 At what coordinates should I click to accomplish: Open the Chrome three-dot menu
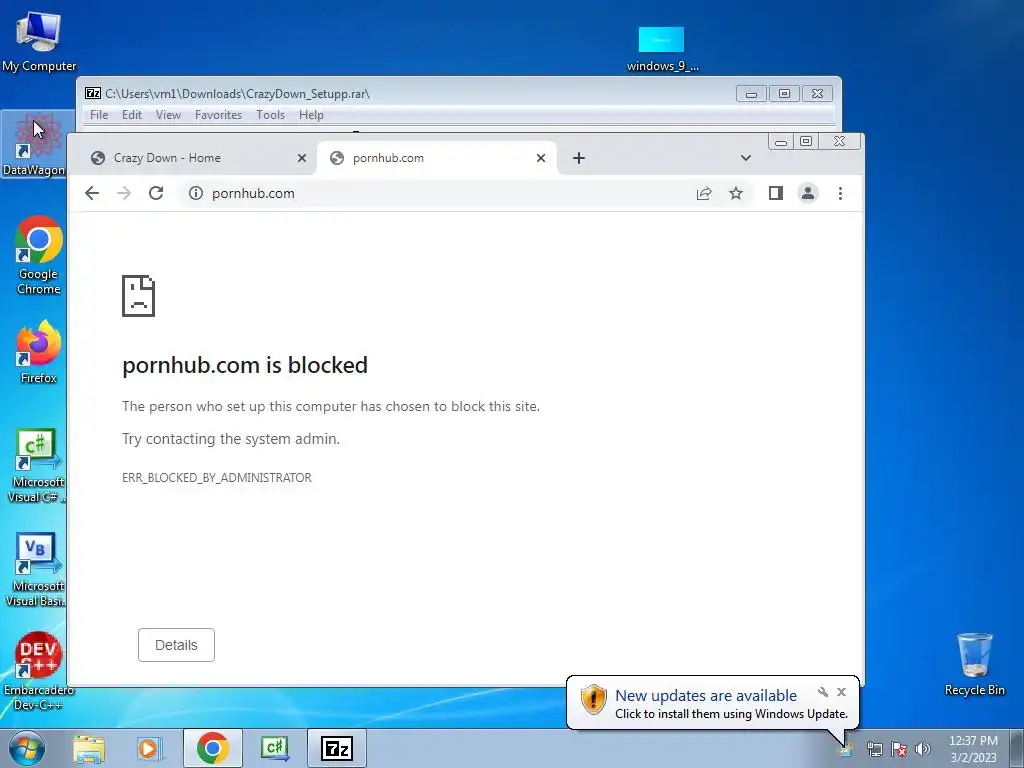pyautogui.click(x=840, y=193)
